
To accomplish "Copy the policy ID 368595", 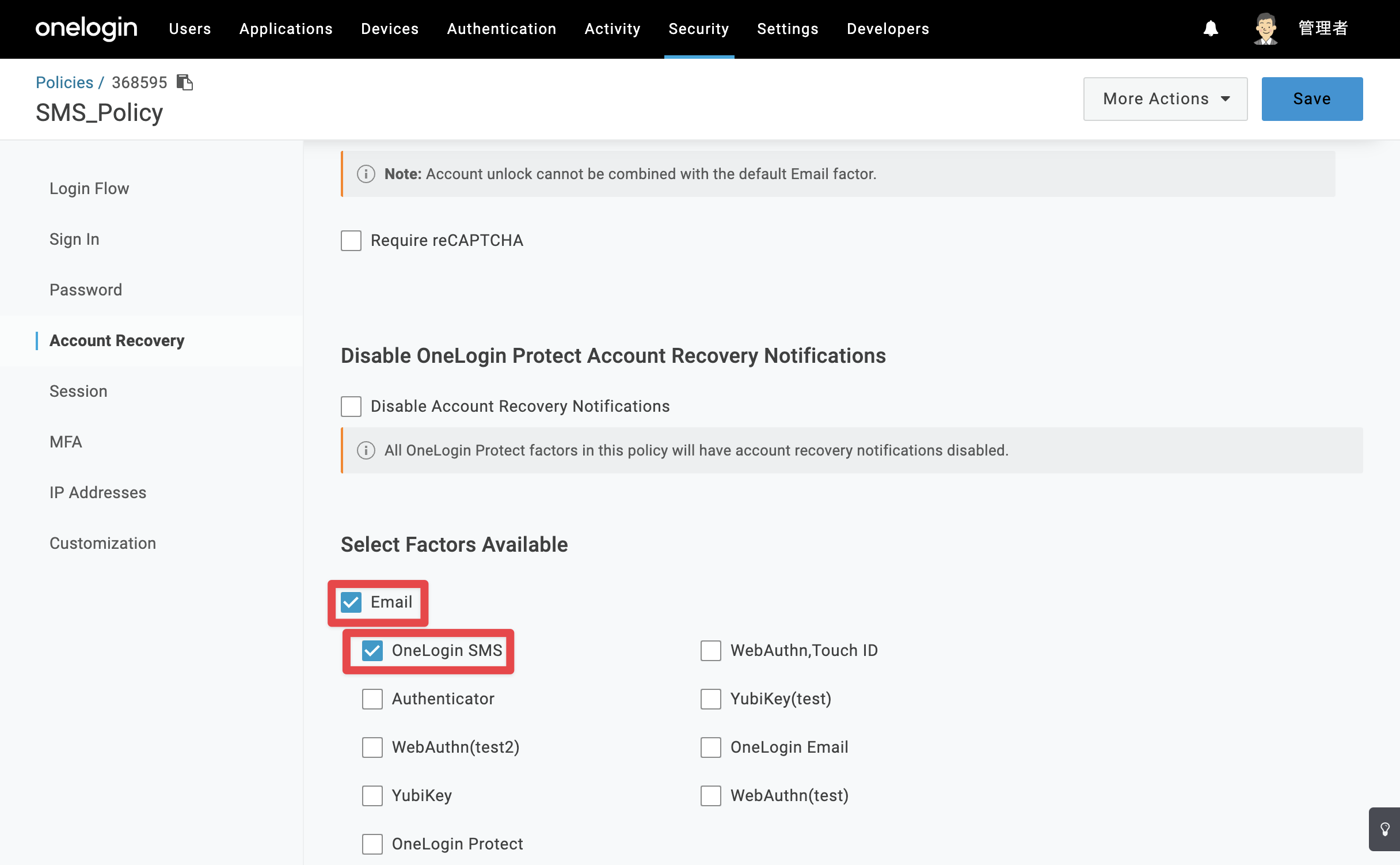I will click(185, 82).
